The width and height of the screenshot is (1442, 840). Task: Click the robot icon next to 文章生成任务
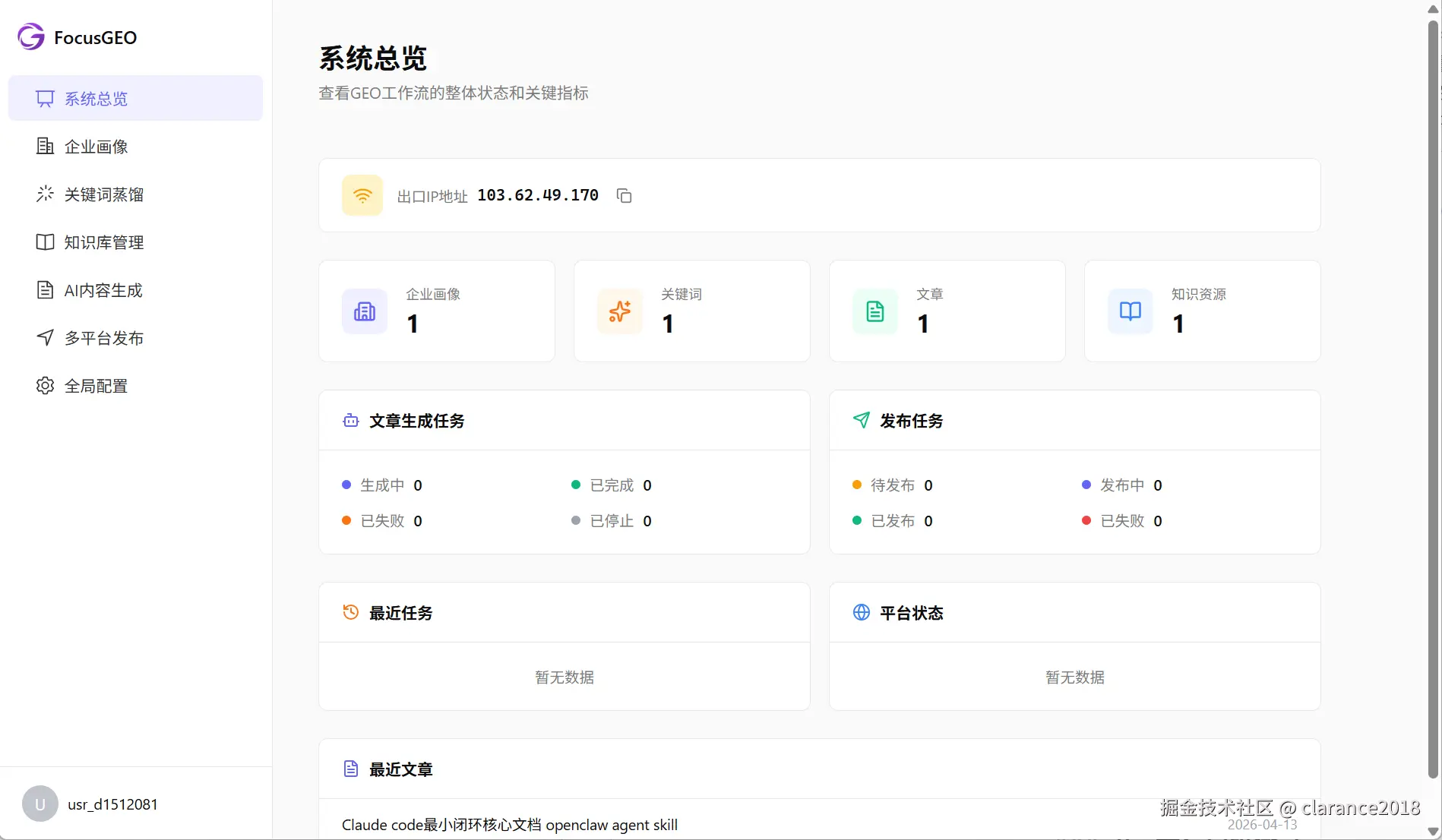point(350,421)
